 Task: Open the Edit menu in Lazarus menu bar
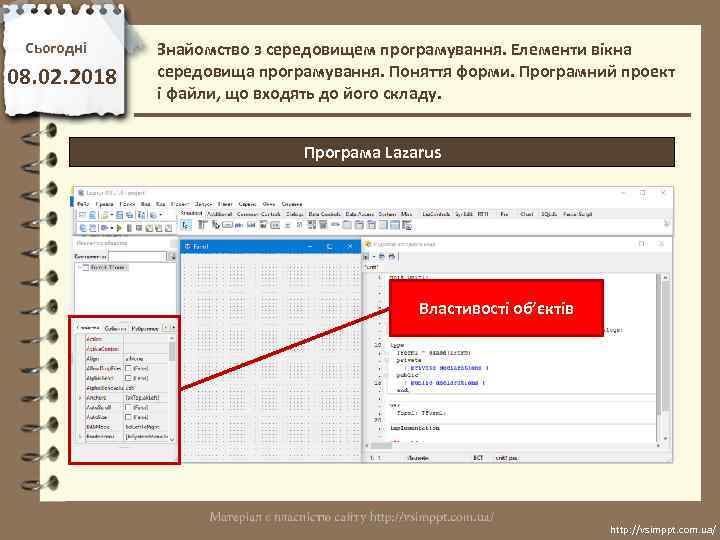click(x=104, y=204)
